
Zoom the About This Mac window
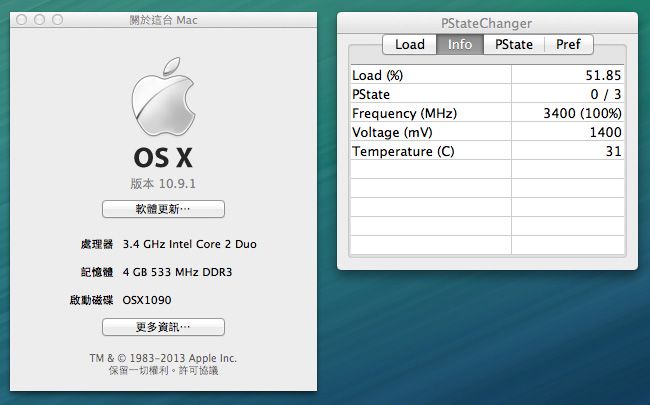coord(58,19)
